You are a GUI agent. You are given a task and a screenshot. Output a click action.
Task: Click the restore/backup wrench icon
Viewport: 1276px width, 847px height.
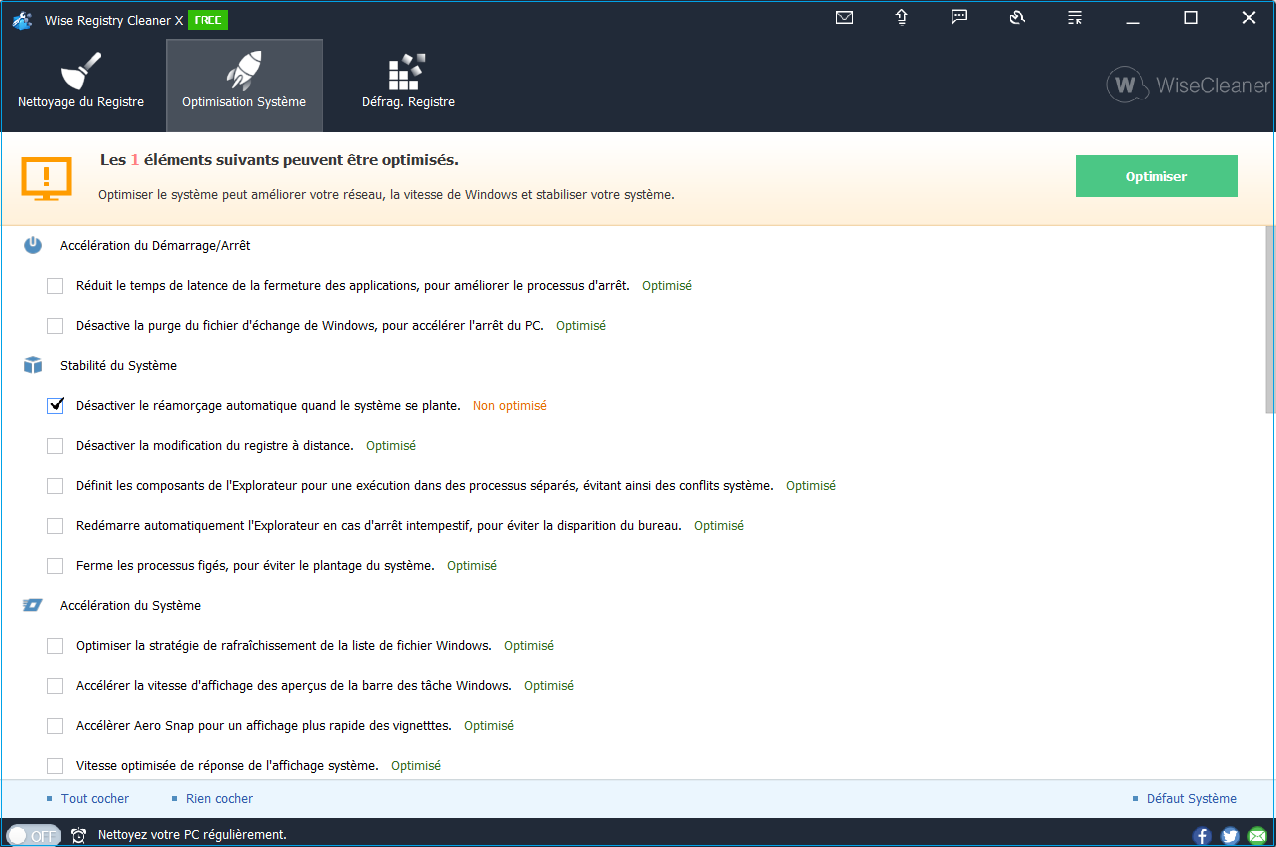pyautogui.click(x=1018, y=18)
